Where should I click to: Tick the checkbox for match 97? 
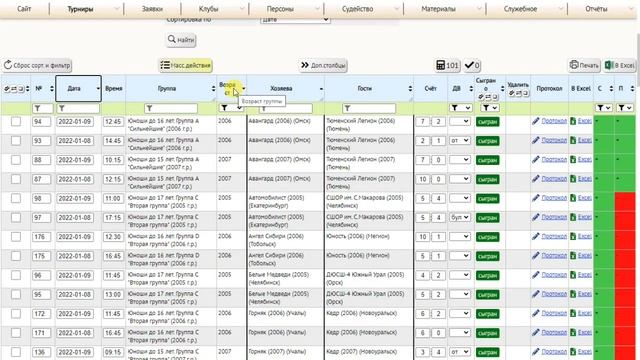[16, 217]
